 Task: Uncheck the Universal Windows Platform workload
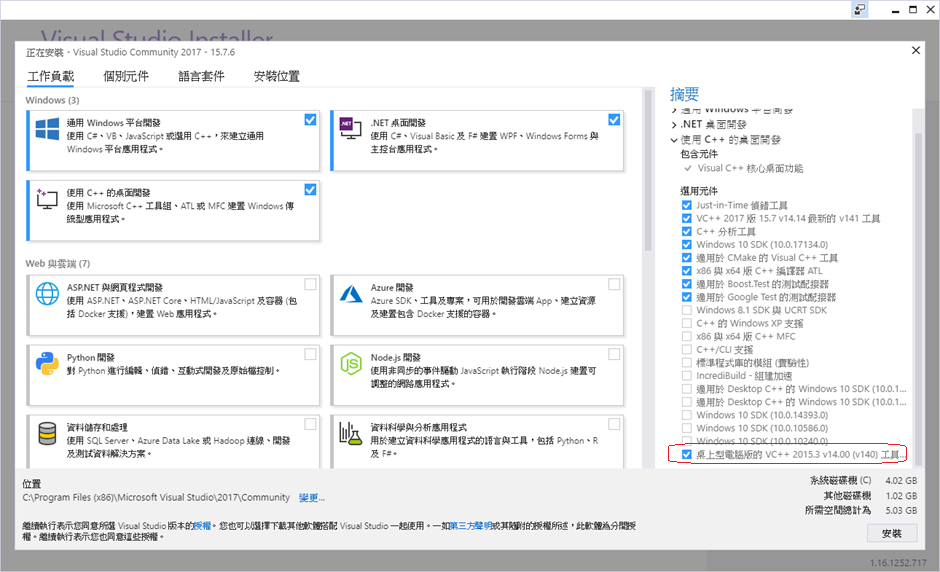(310, 119)
